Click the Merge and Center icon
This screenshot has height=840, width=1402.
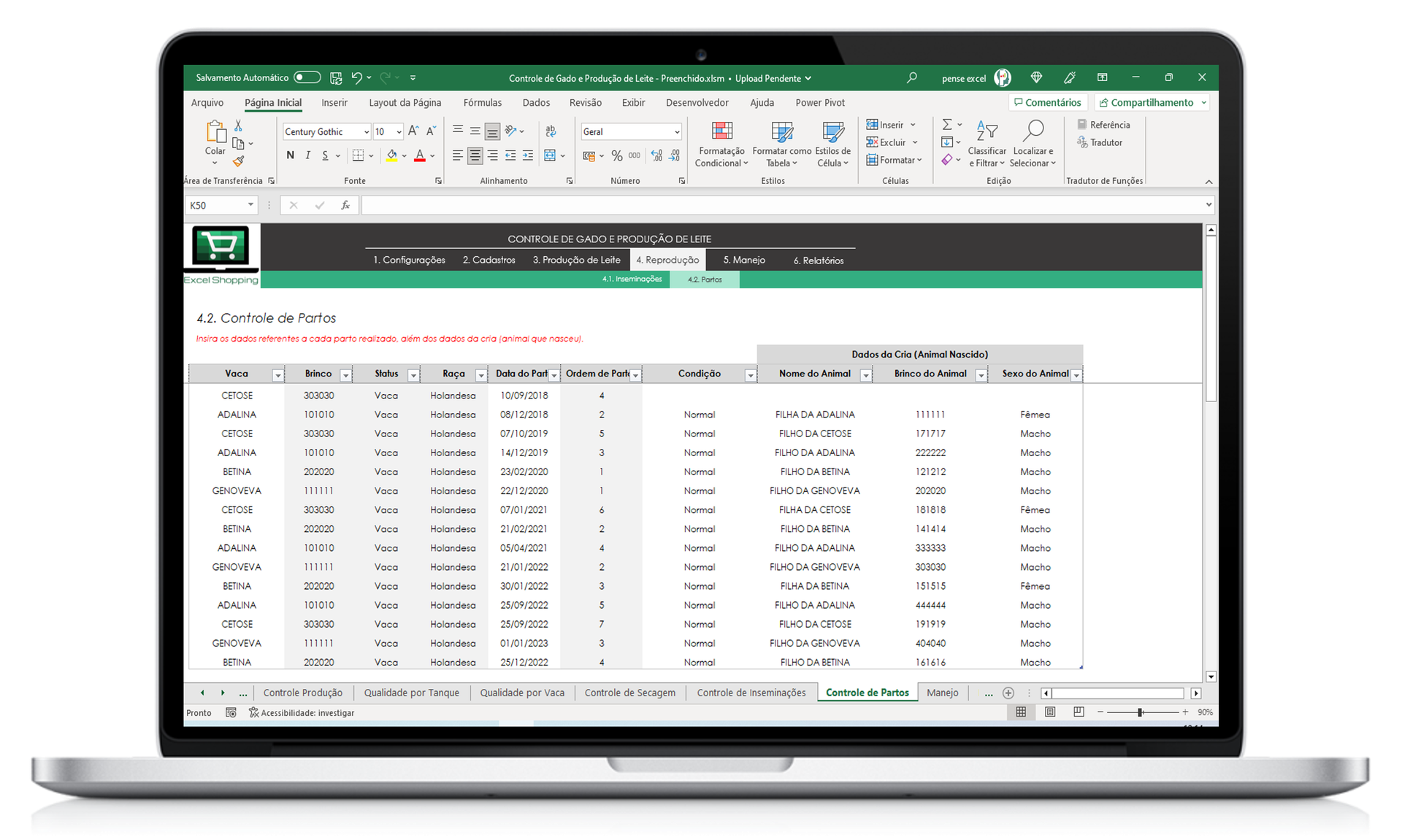coord(551,155)
